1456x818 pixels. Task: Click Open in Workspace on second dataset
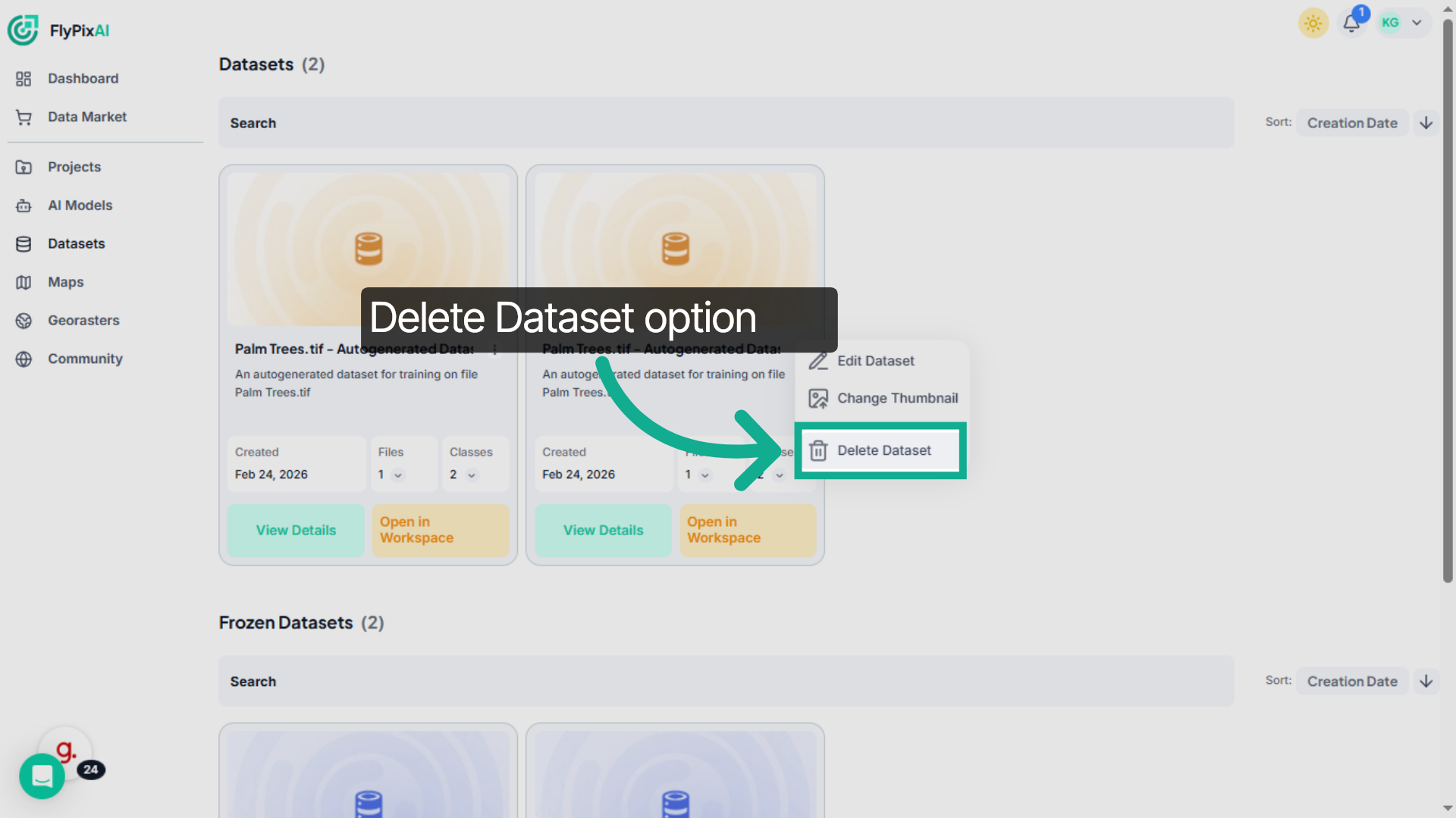point(748,531)
